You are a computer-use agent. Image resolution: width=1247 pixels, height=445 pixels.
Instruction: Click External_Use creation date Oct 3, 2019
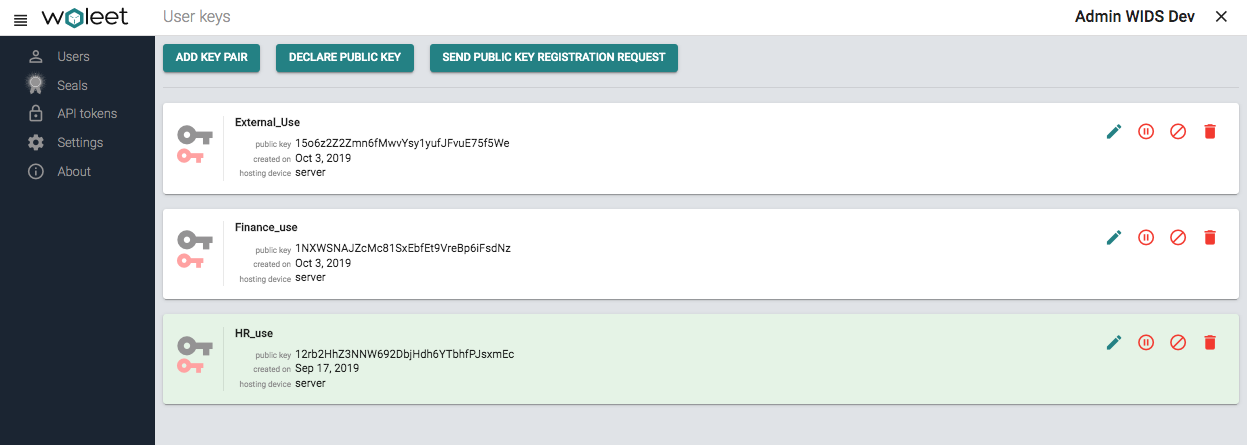tap(323, 158)
